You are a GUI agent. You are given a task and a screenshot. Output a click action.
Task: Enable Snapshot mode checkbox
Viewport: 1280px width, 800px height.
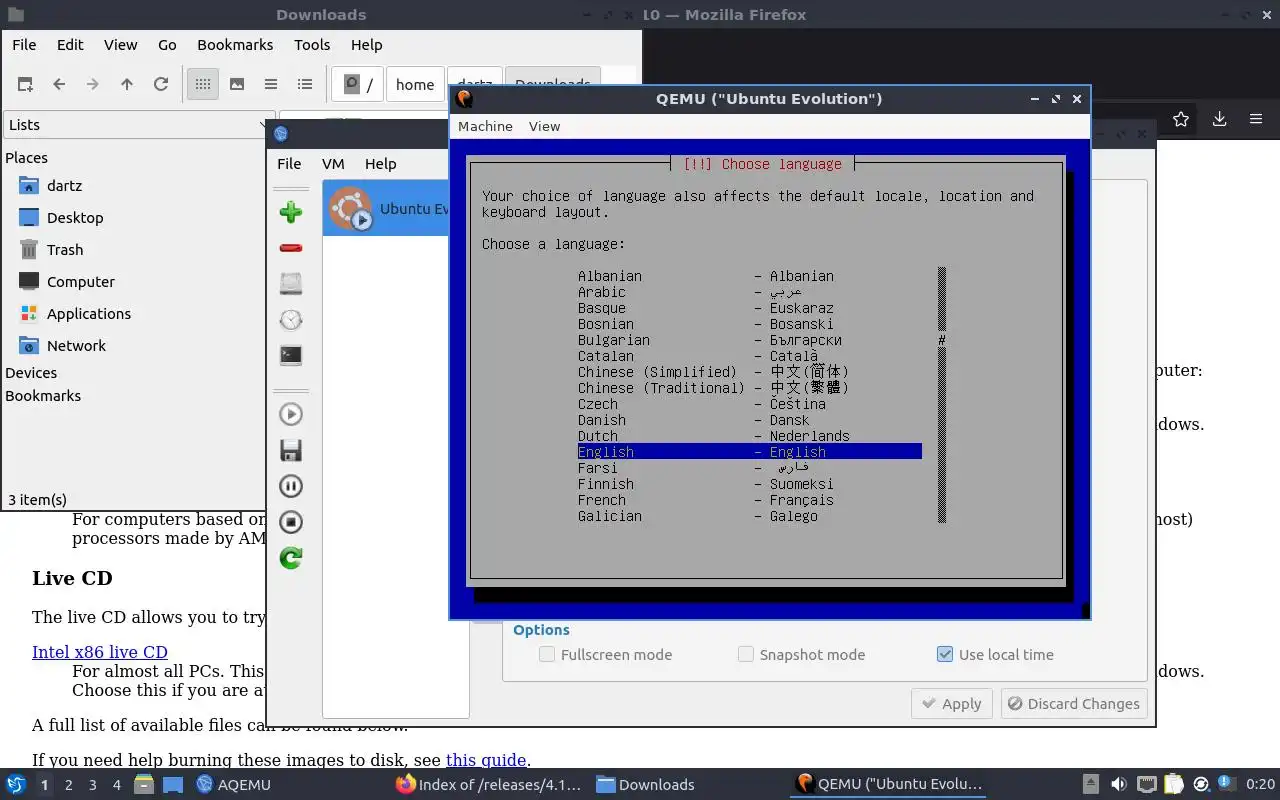click(x=745, y=654)
